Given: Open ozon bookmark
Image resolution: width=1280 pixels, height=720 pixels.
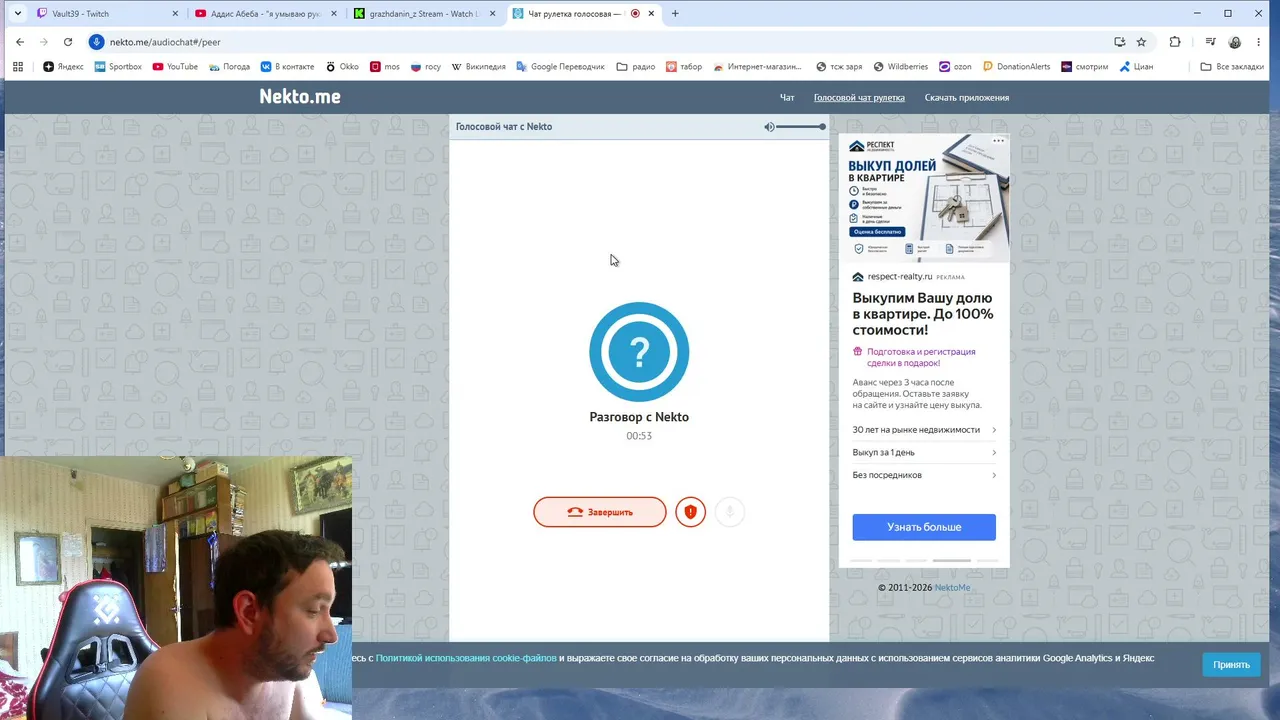Looking at the screenshot, I should pyautogui.click(x=955, y=67).
